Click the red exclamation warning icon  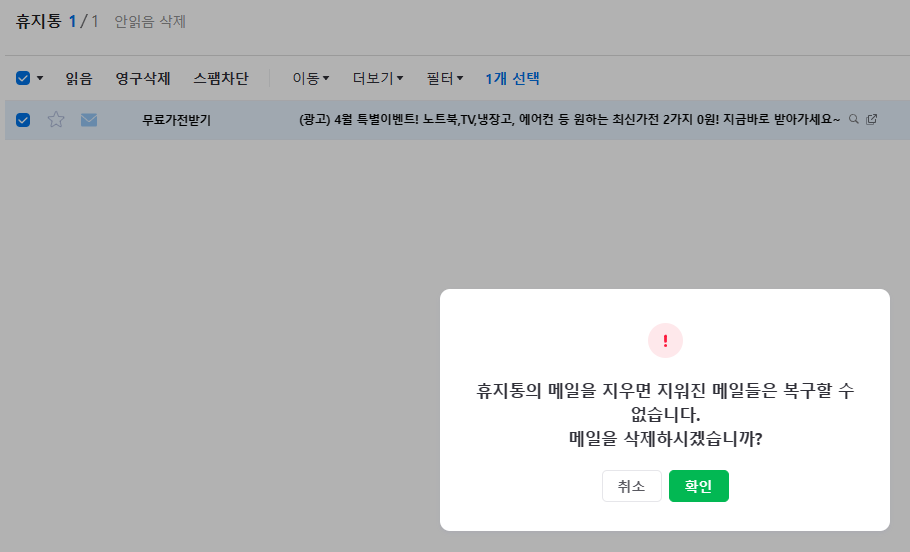665,340
